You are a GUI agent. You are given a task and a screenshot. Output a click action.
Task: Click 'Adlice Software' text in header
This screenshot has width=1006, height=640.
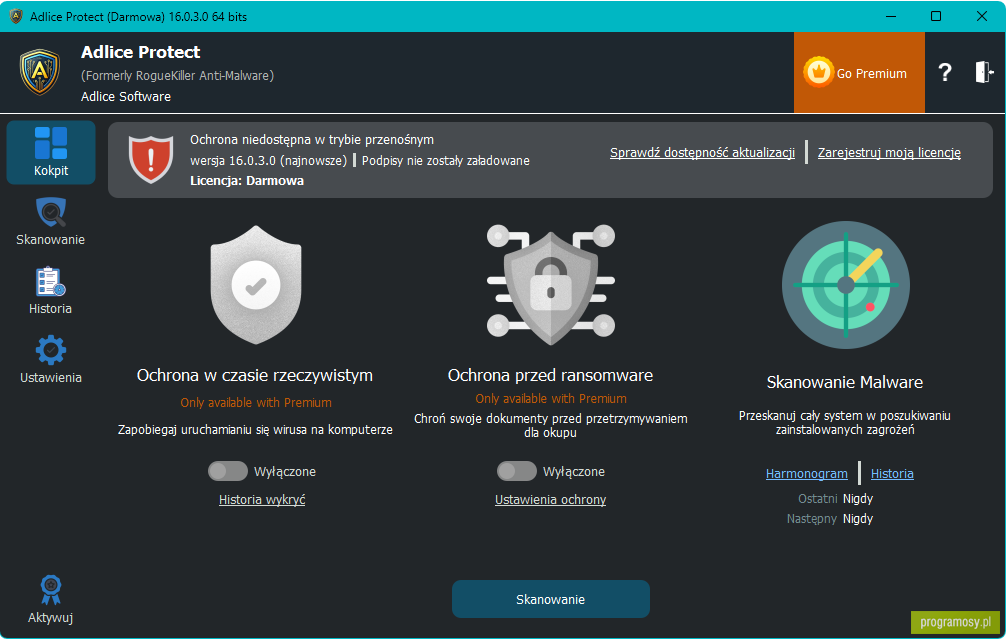click(126, 97)
